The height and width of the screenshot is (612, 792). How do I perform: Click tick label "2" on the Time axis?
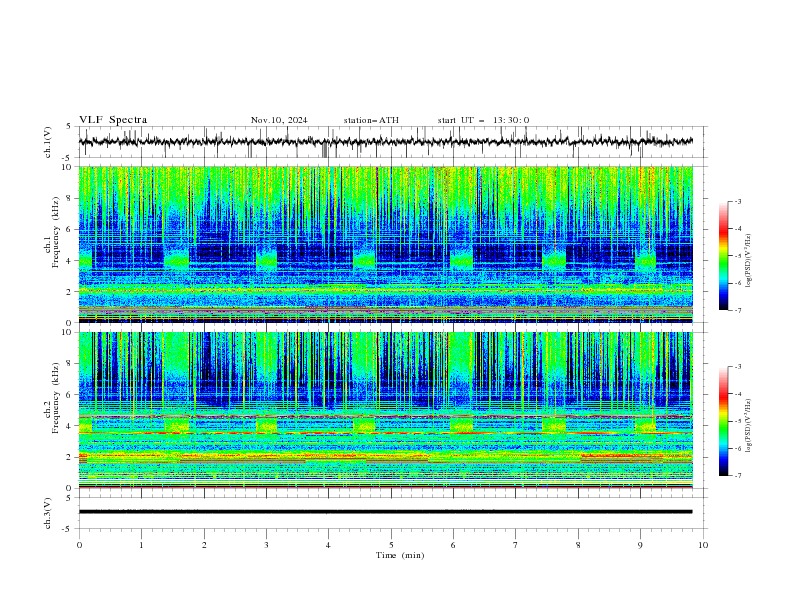pyautogui.click(x=204, y=545)
